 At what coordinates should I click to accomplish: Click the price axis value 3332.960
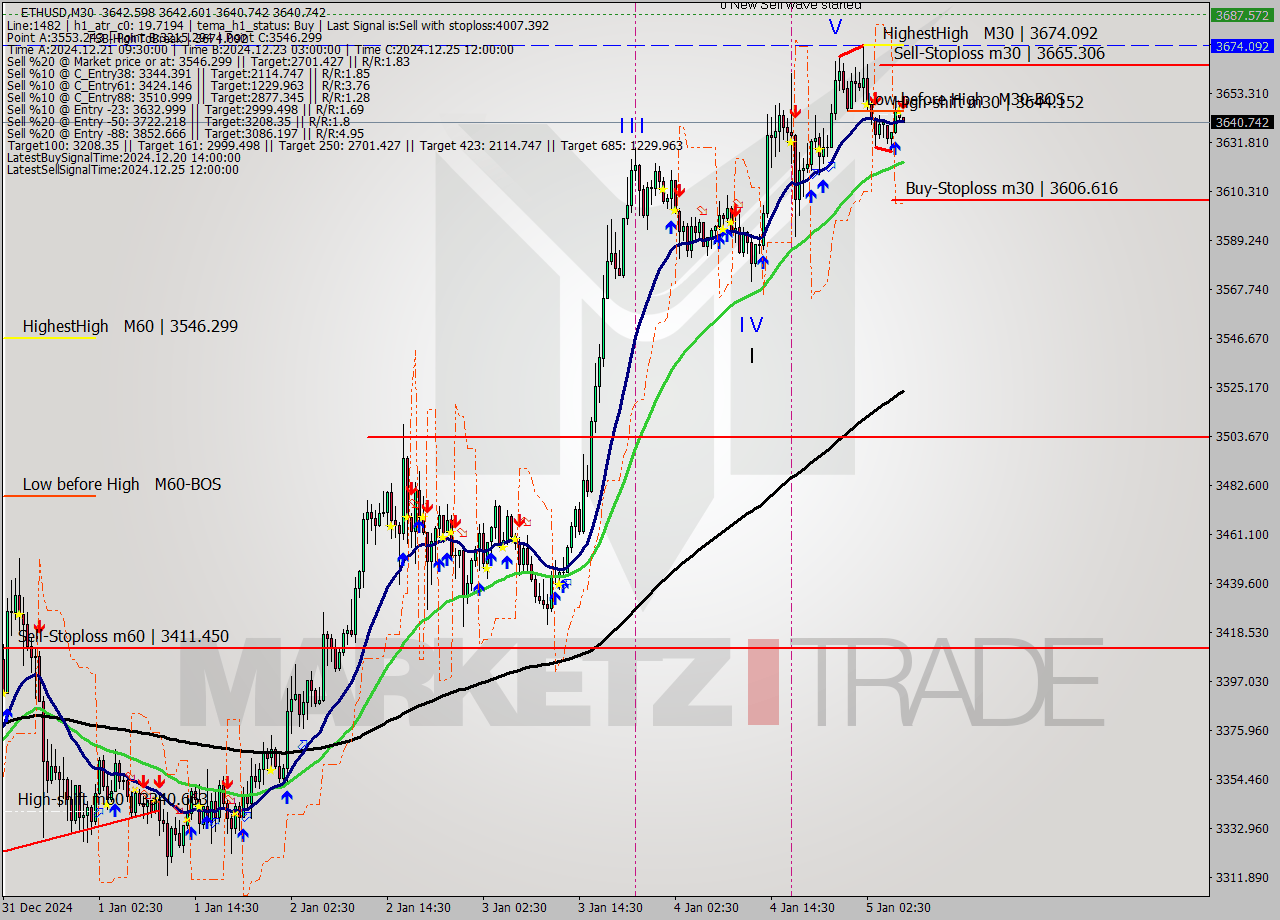point(1241,828)
